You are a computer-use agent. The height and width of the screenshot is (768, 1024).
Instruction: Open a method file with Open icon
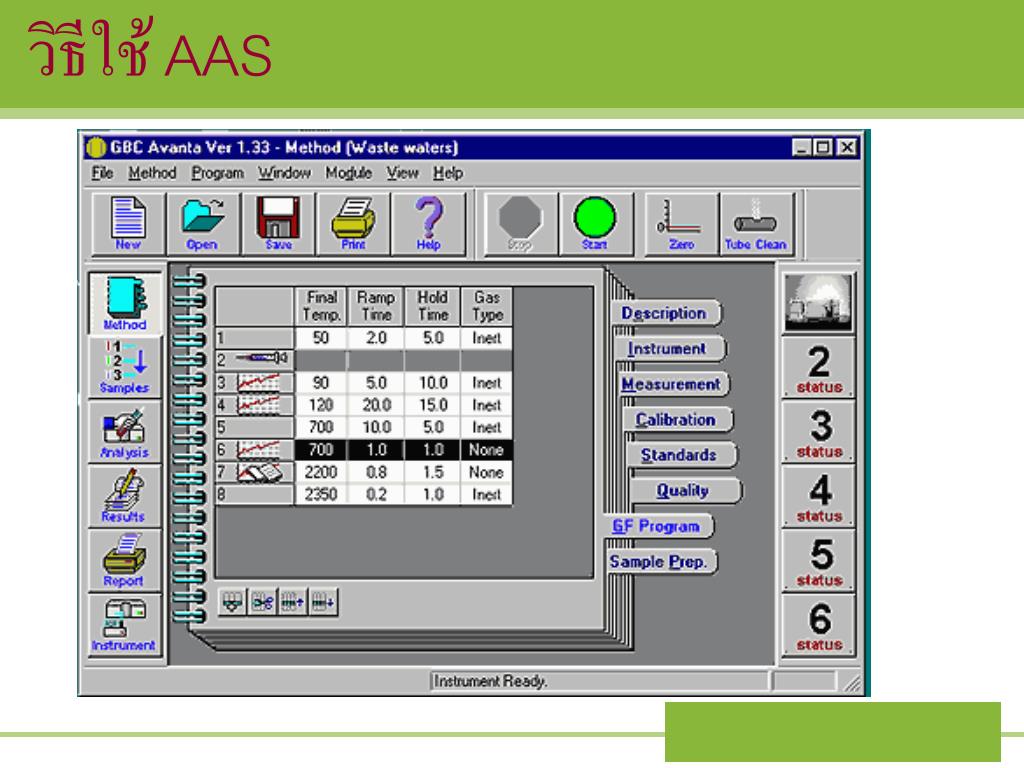[202, 223]
